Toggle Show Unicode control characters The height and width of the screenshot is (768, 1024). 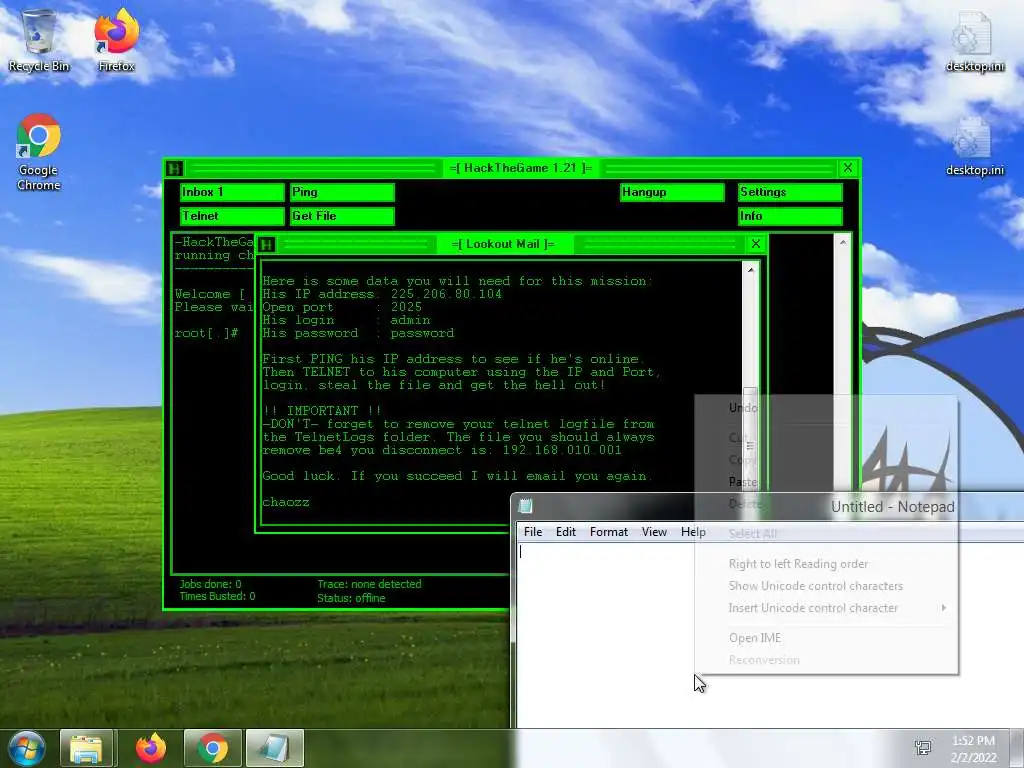point(826,586)
